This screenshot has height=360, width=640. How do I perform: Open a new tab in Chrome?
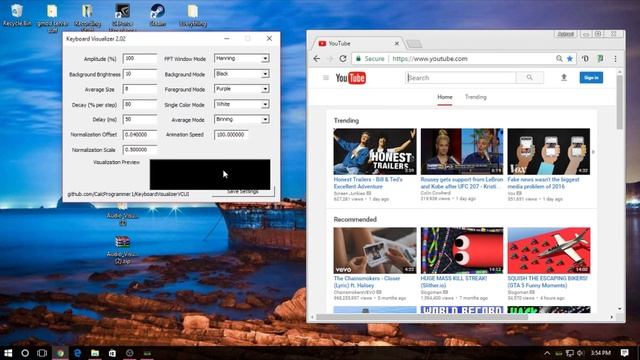click(414, 44)
